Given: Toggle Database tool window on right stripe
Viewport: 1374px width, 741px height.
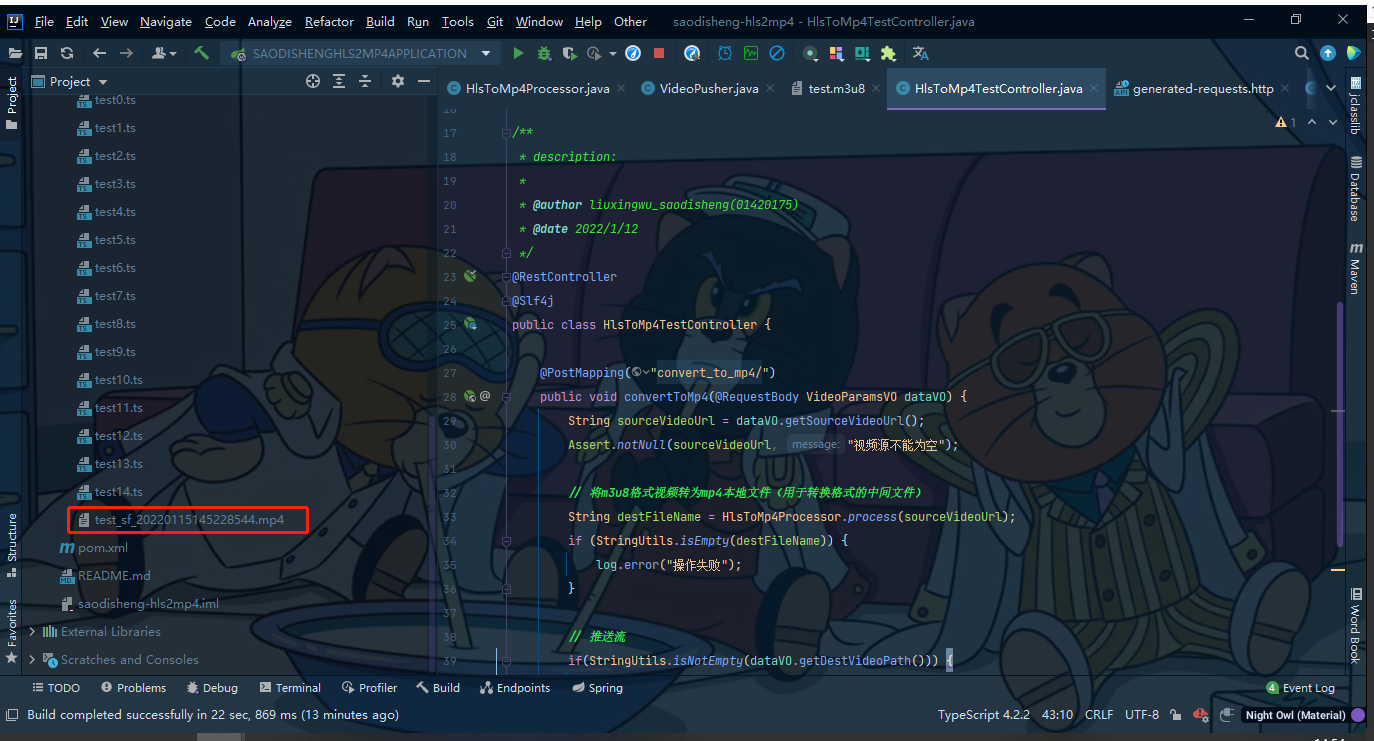Looking at the screenshot, I should 1356,188.
